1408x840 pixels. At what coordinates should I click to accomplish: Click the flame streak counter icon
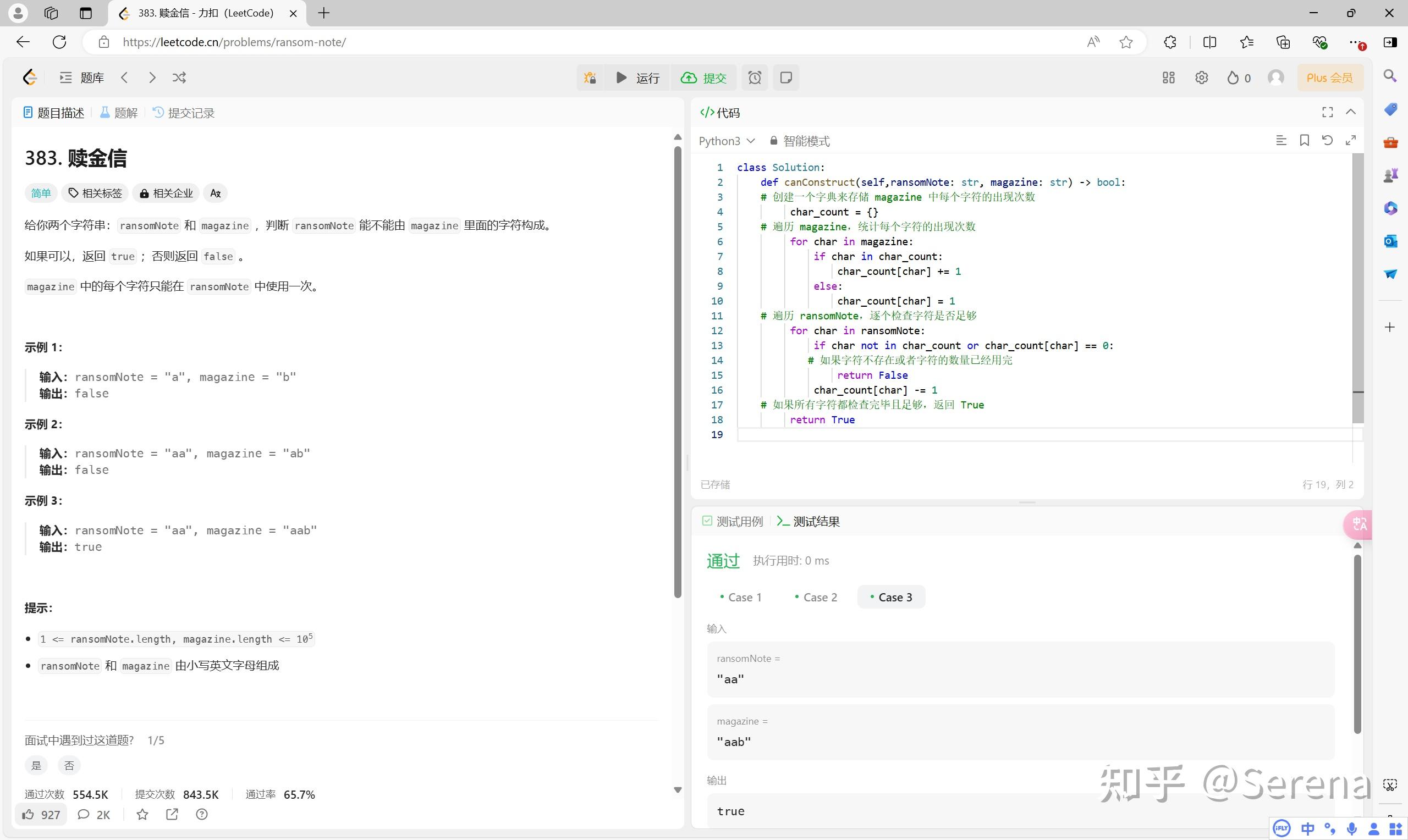tap(1235, 78)
